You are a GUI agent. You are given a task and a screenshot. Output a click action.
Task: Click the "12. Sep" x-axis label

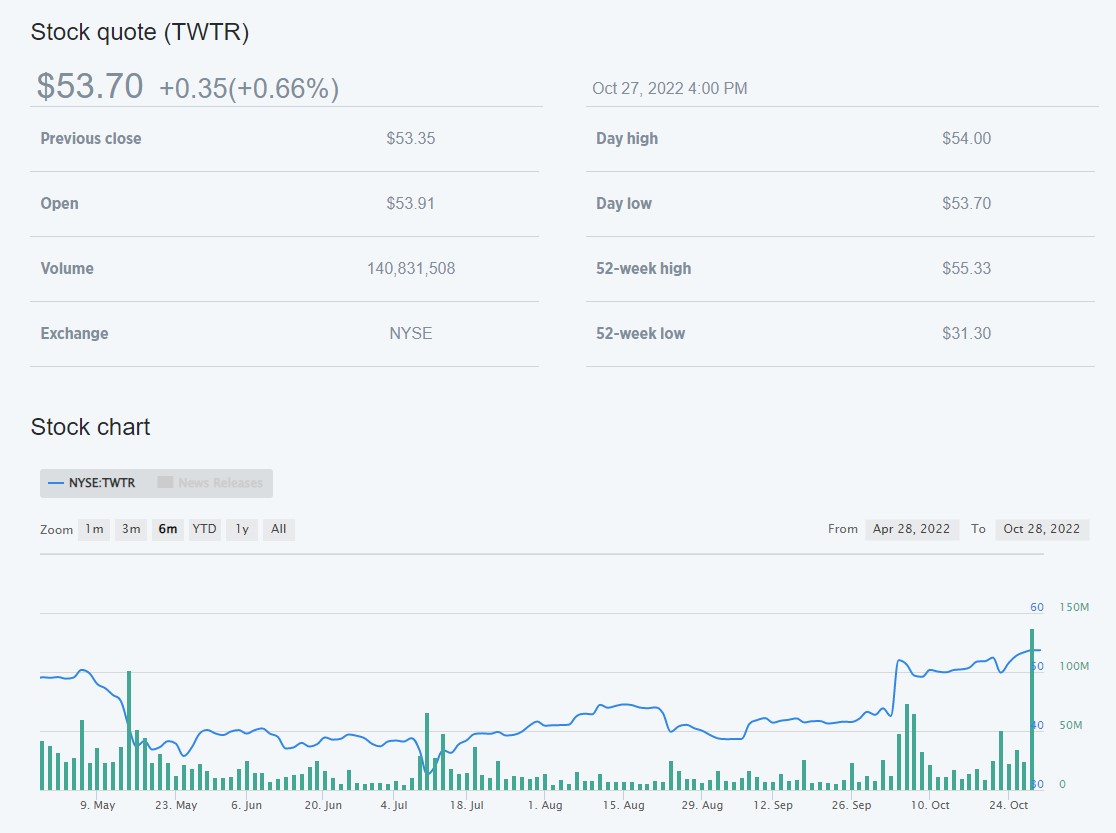tap(773, 805)
